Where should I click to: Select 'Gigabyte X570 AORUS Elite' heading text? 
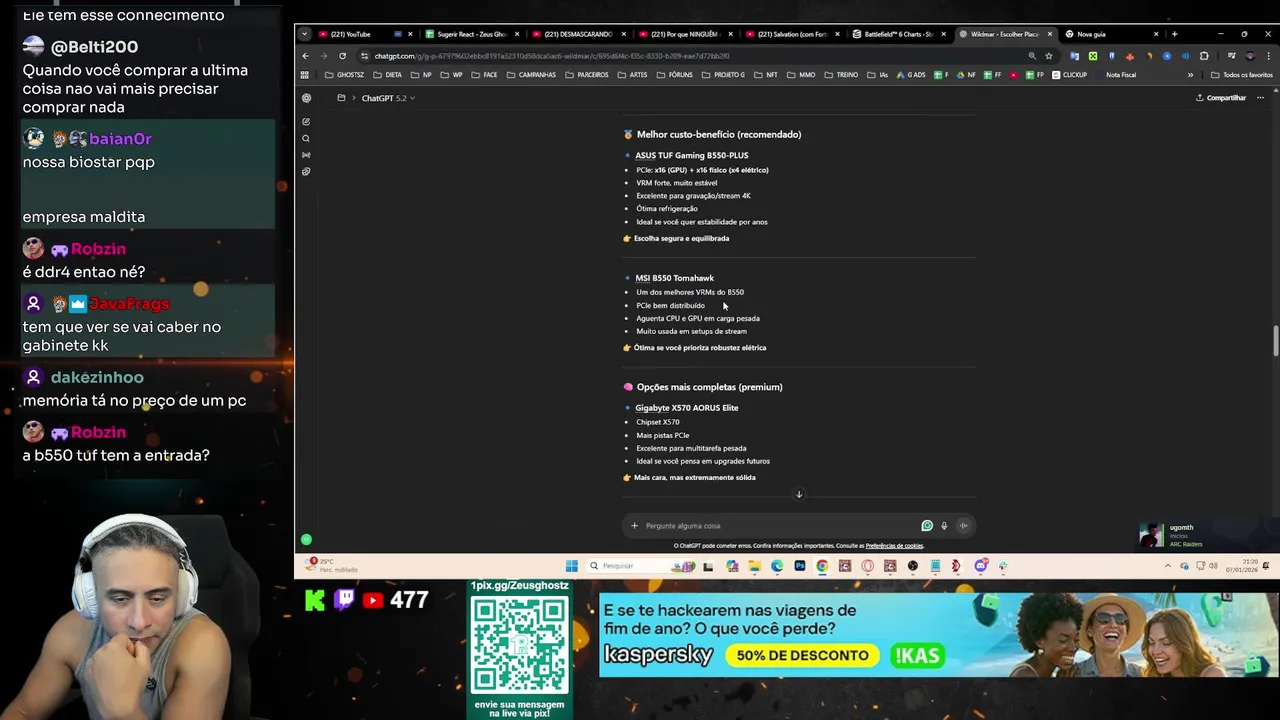tap(686, 408)
